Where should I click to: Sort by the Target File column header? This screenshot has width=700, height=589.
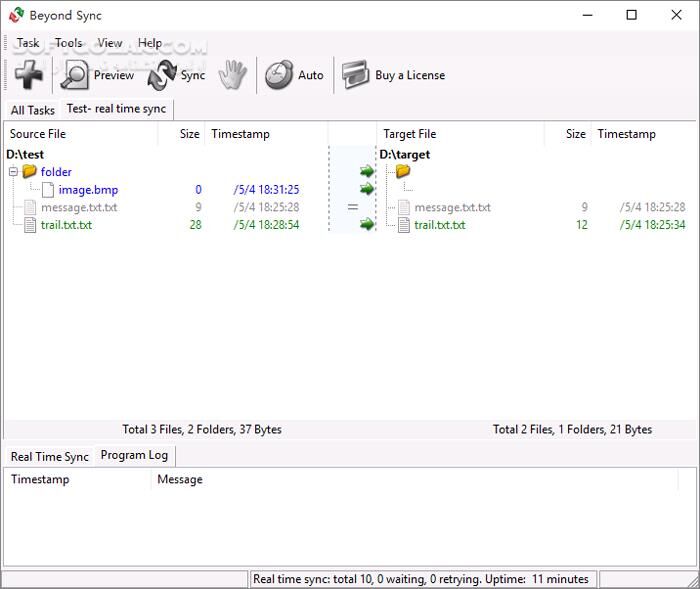coord(460,134)
